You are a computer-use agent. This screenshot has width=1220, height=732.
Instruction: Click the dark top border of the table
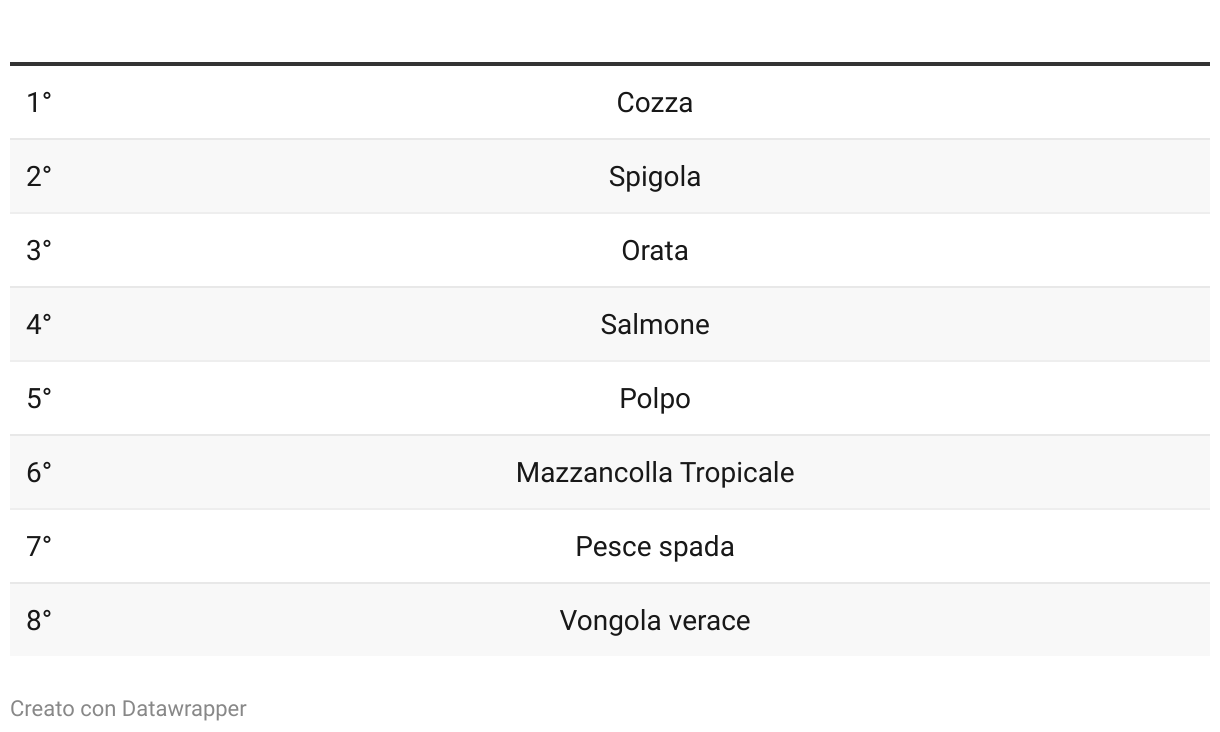coord(610,64)
